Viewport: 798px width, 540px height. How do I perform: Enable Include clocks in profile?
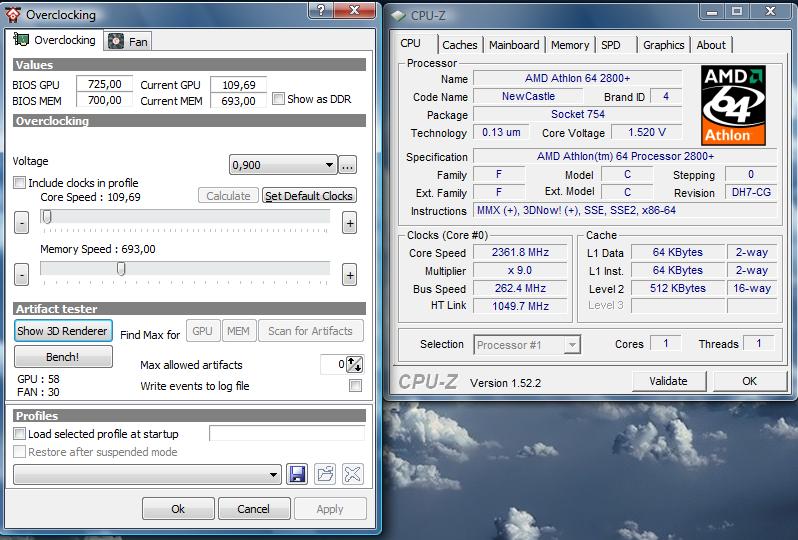(x=19, y=182)
